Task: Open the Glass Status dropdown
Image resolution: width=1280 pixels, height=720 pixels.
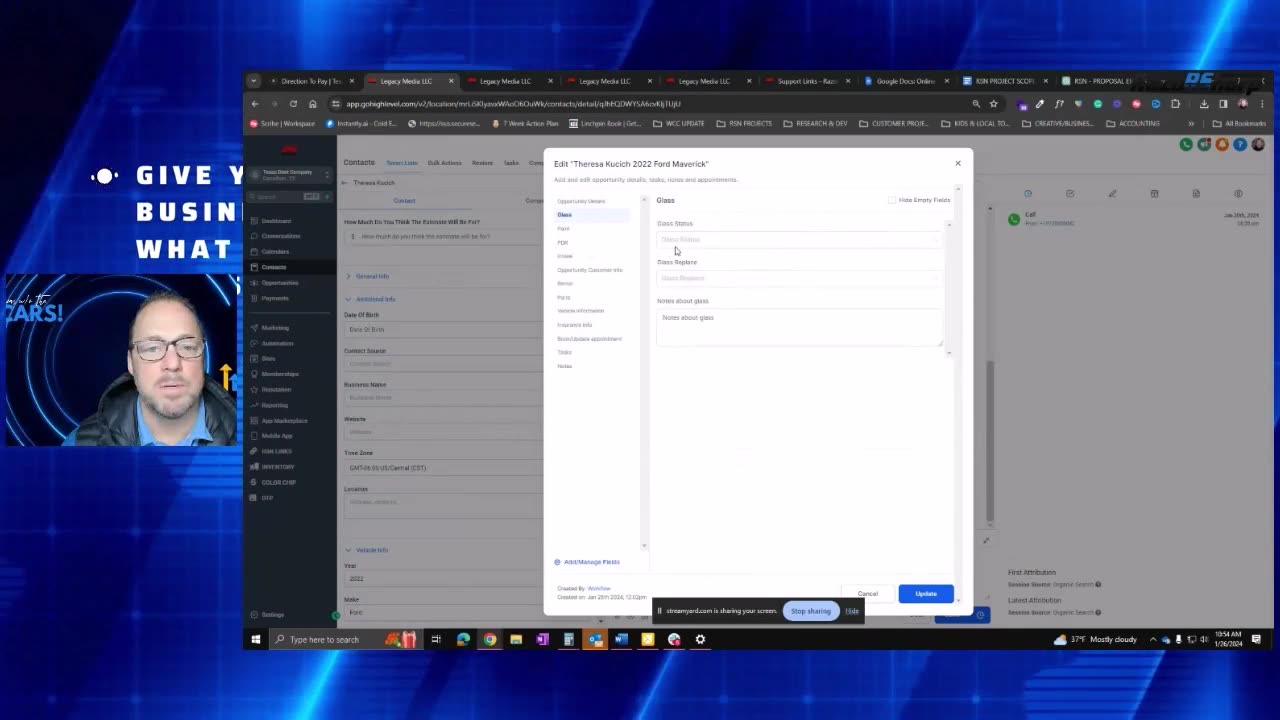Action: click(798, 240)
